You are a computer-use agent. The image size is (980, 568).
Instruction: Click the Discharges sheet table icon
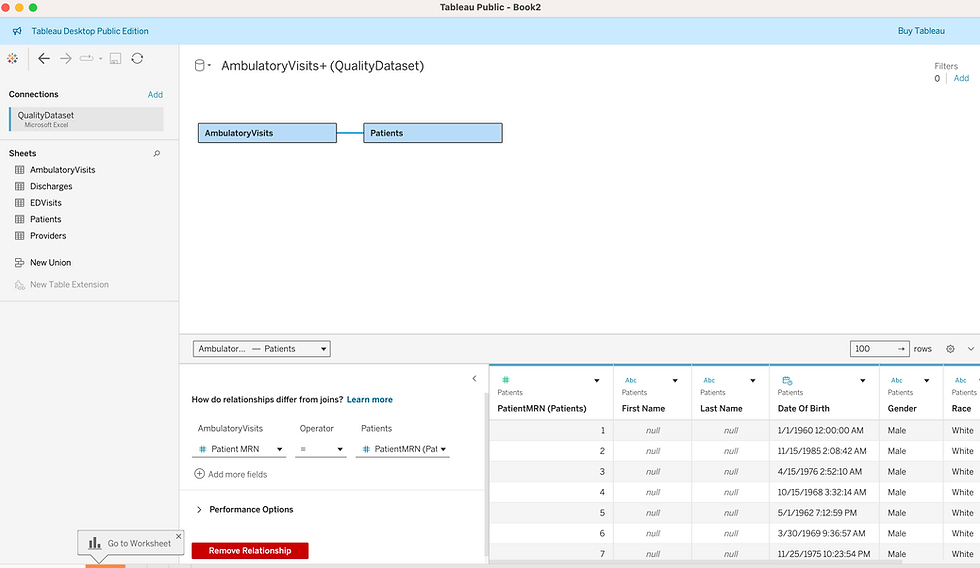point(20,186)
